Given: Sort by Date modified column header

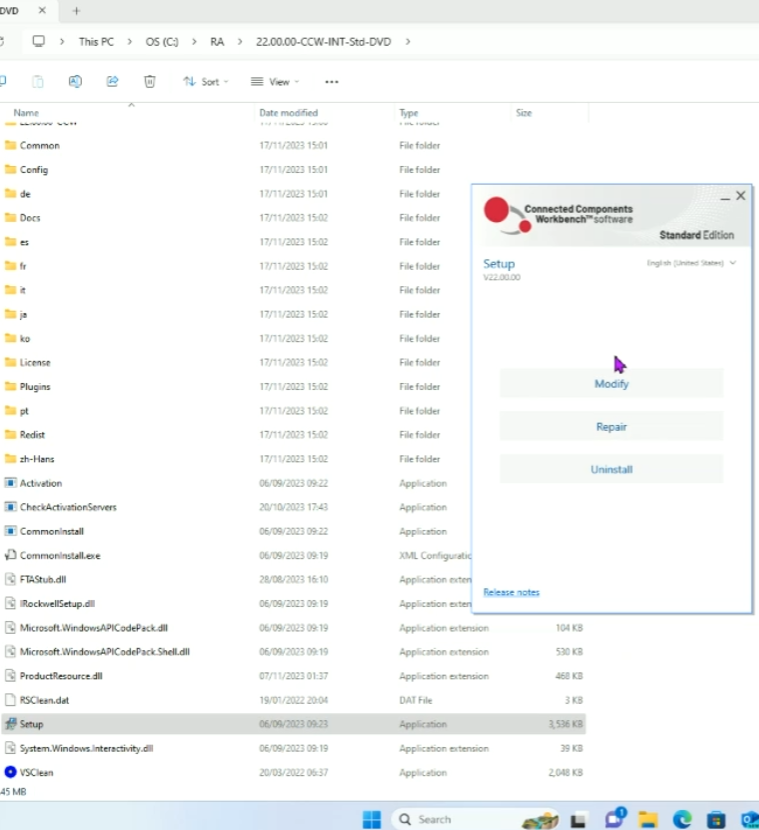Looking at the screenshot, I should pos(288,113).
